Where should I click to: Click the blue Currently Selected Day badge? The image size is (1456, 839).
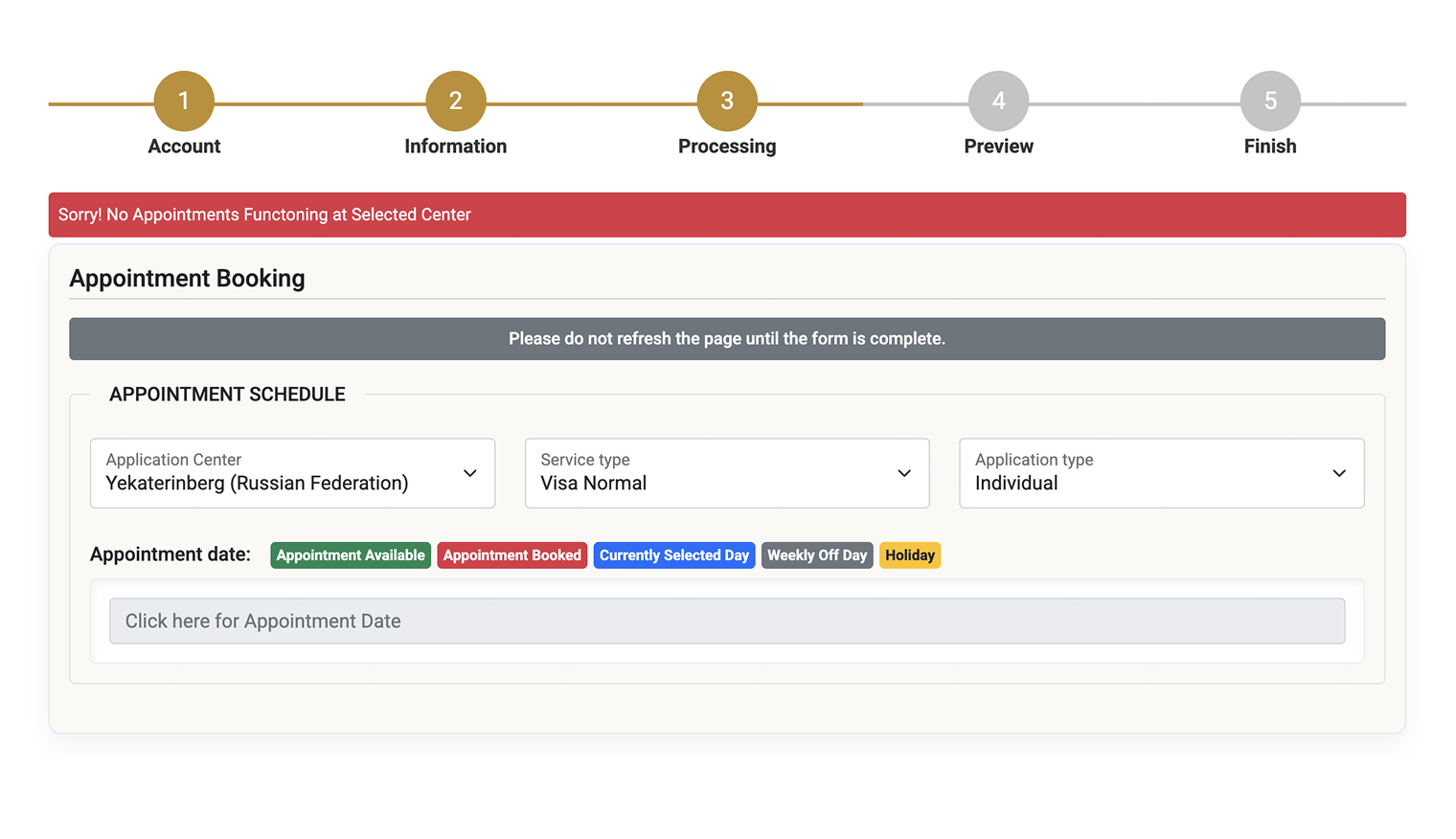(x=674, y=556)
